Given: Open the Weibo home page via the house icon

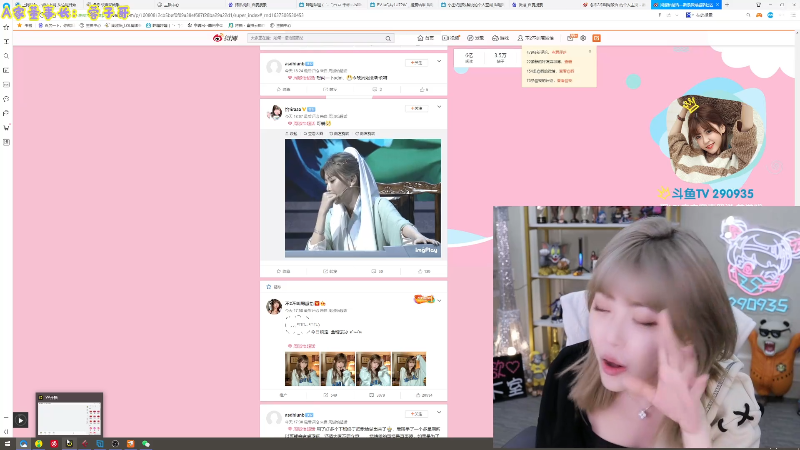Looking at the screenshot, I should (426, 38).
